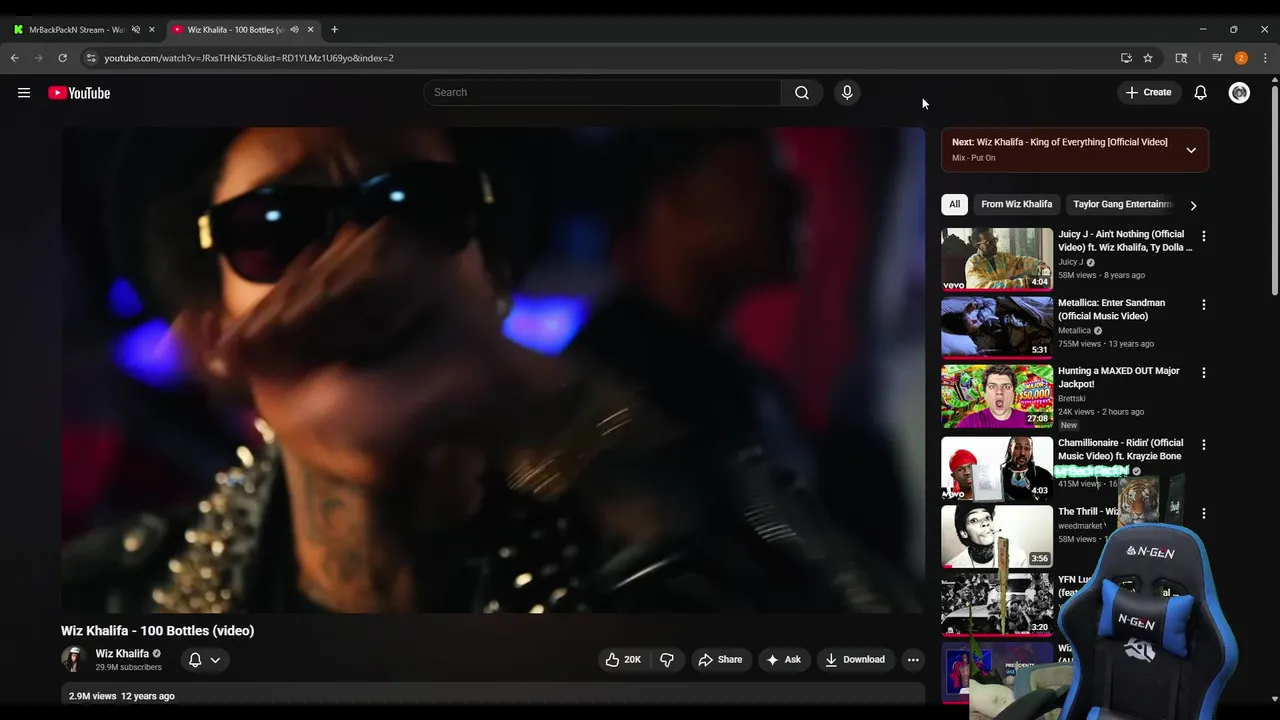Click the Create button

[x=1148, y=93]
